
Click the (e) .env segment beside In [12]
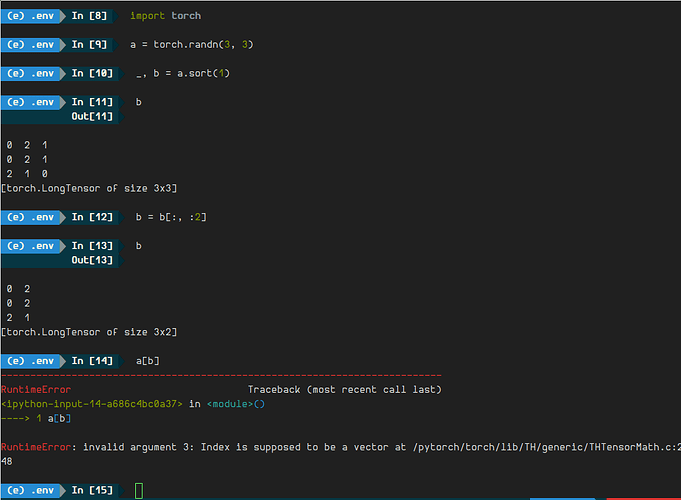tap(30, 217)
